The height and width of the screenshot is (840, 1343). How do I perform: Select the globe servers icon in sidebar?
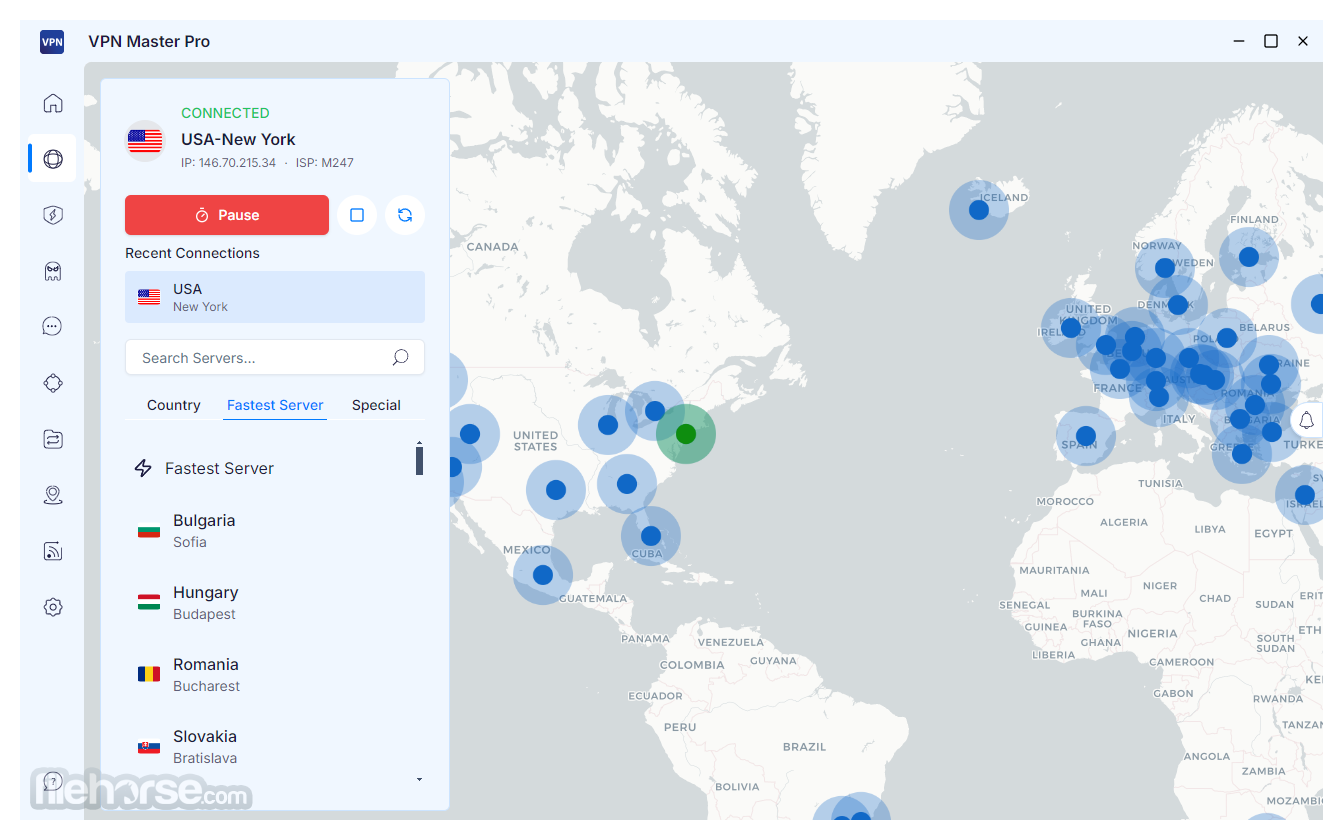coord(53,158)
